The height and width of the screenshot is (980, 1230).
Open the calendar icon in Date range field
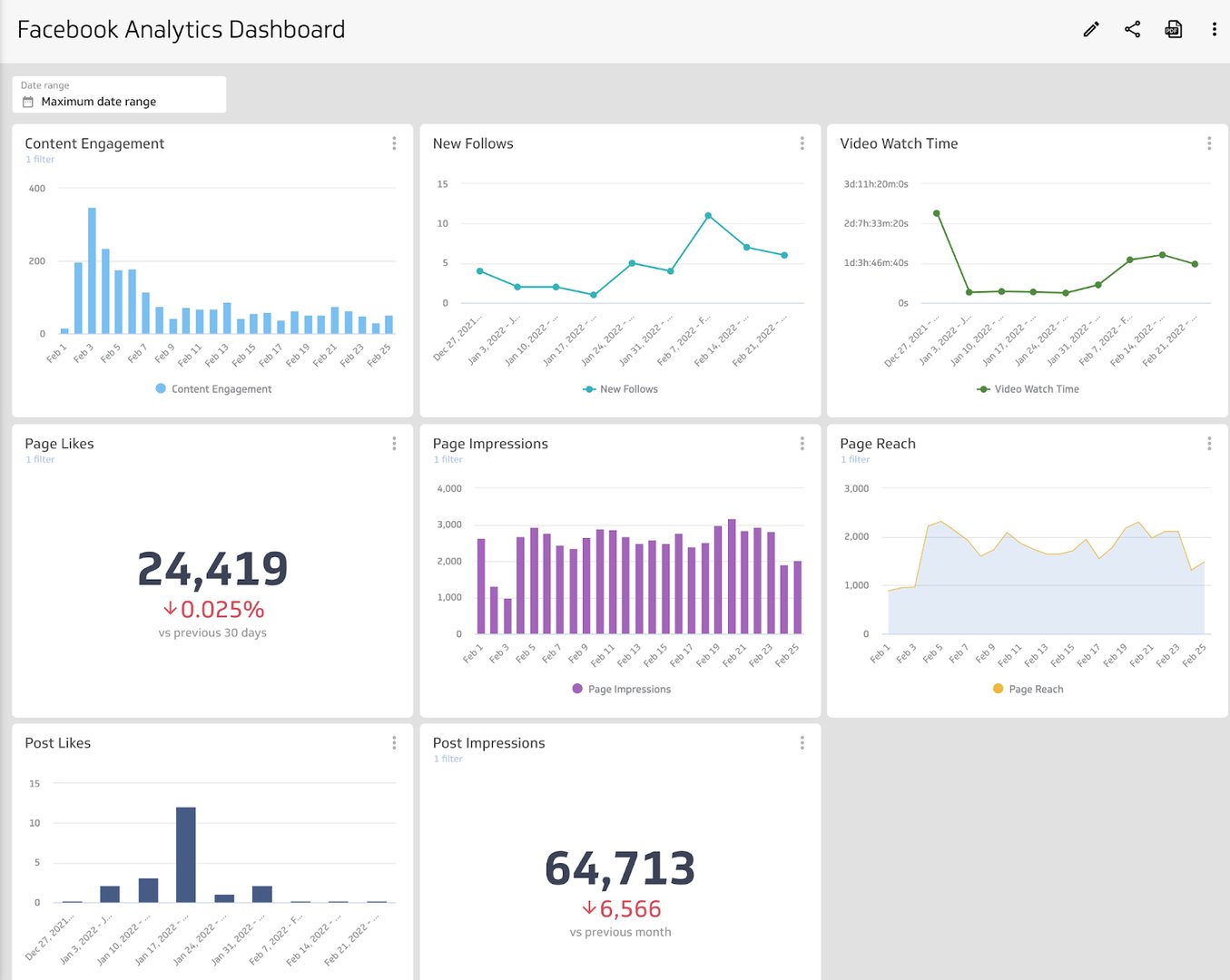coord(27,102)
